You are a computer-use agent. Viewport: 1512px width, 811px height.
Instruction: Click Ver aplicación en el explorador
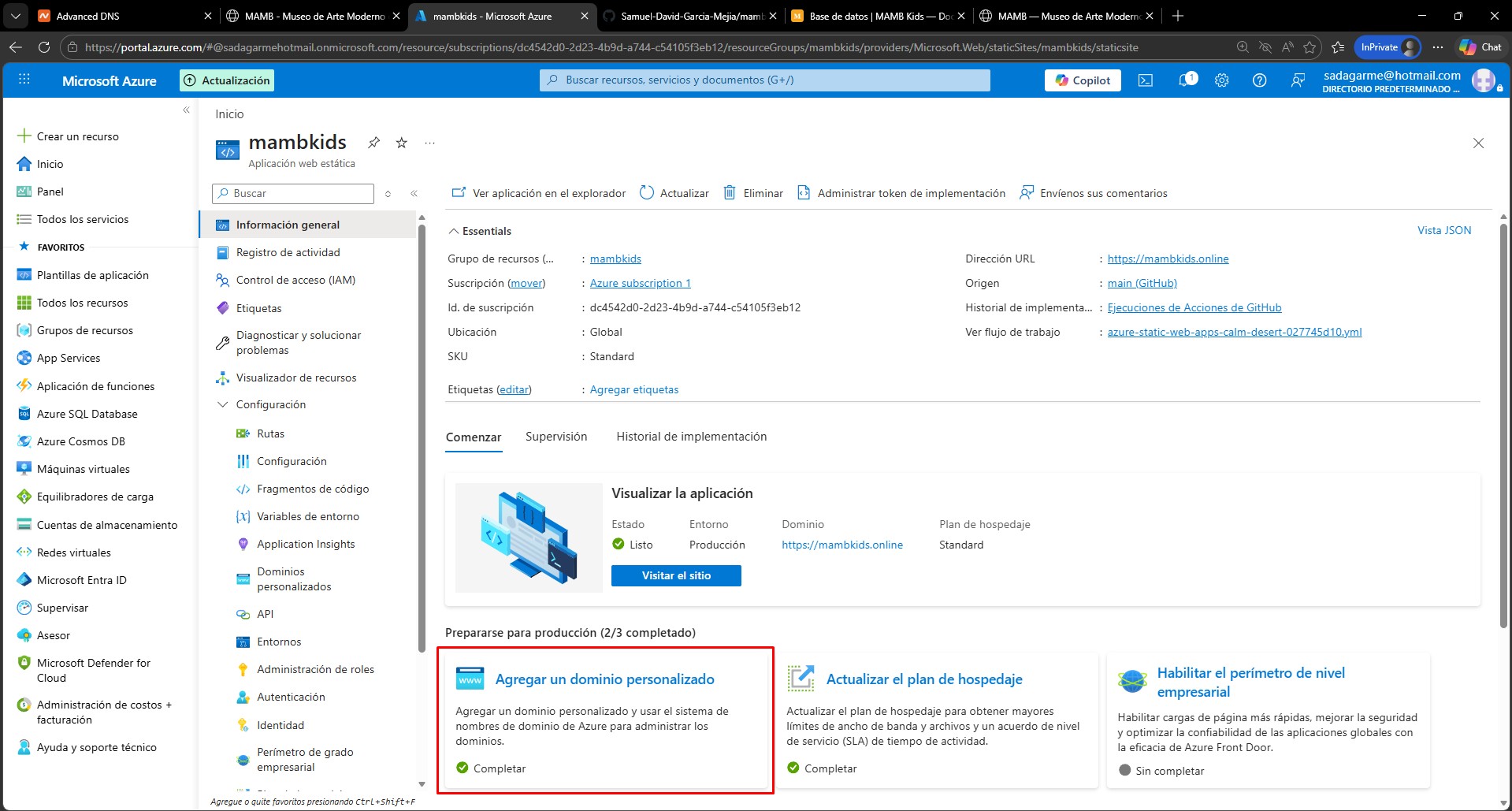538,193
